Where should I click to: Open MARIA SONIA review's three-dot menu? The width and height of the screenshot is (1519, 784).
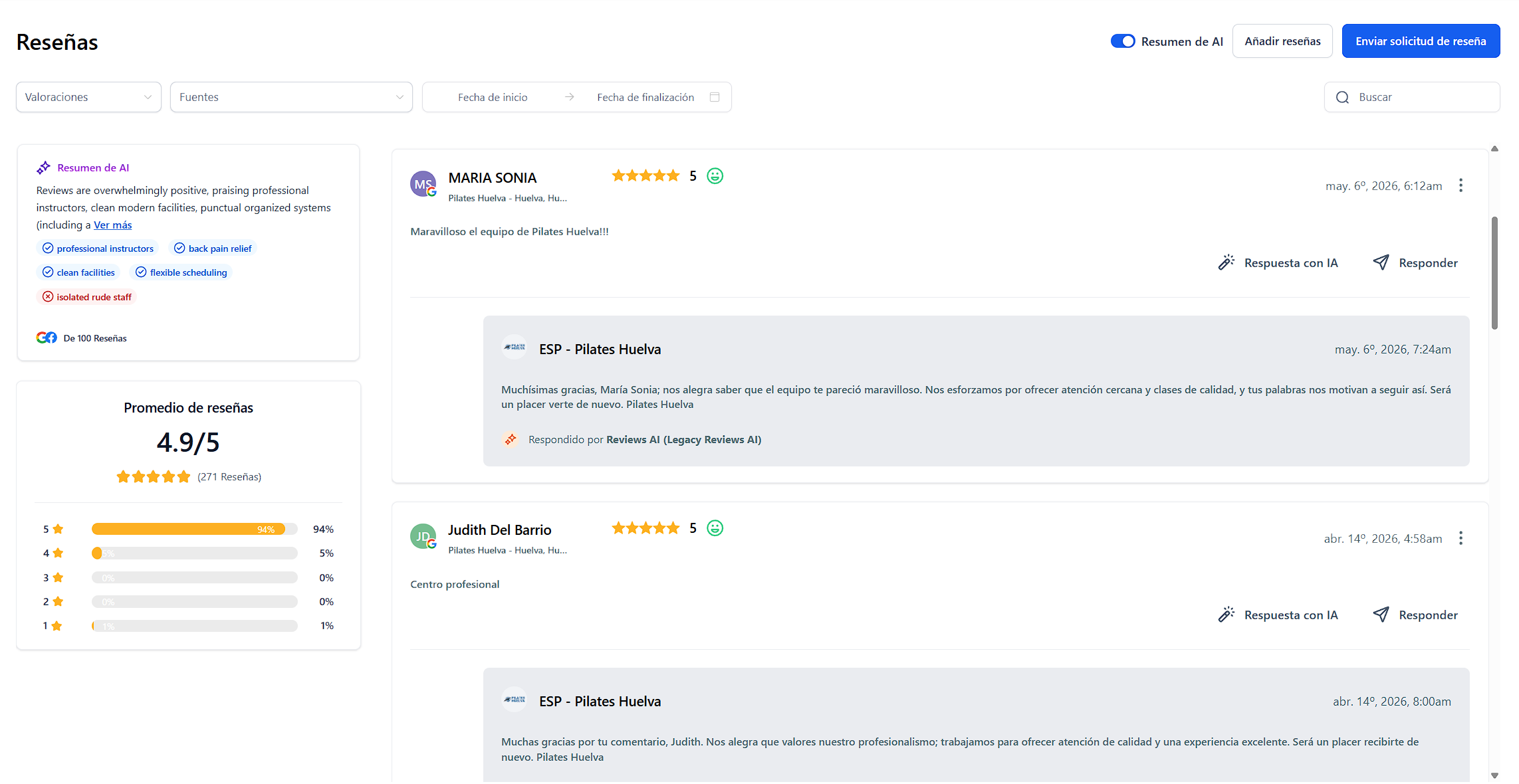click(x=1461, y=185)
